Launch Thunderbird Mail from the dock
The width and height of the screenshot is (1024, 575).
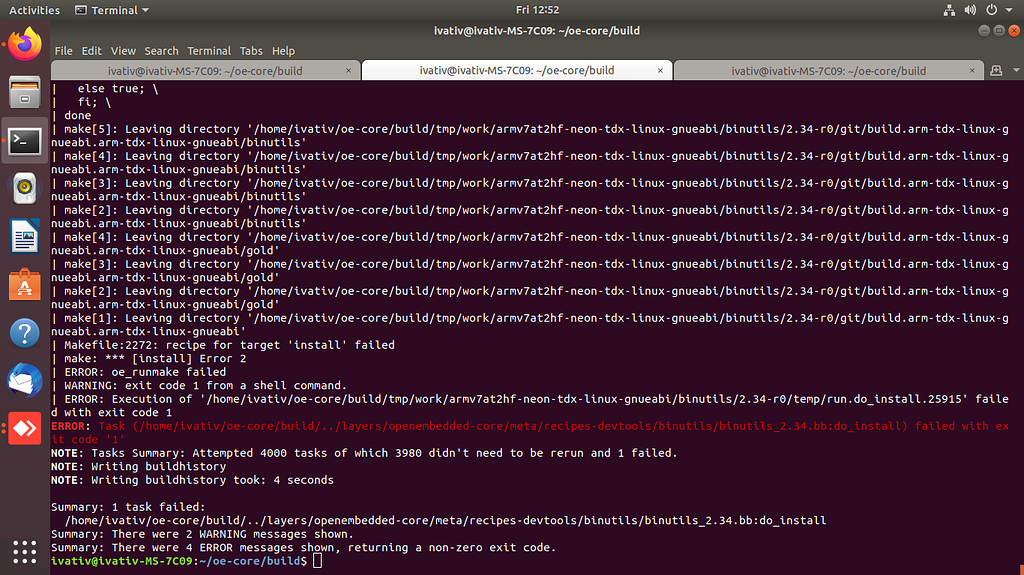pyautogui.click(x=24, y=380)
